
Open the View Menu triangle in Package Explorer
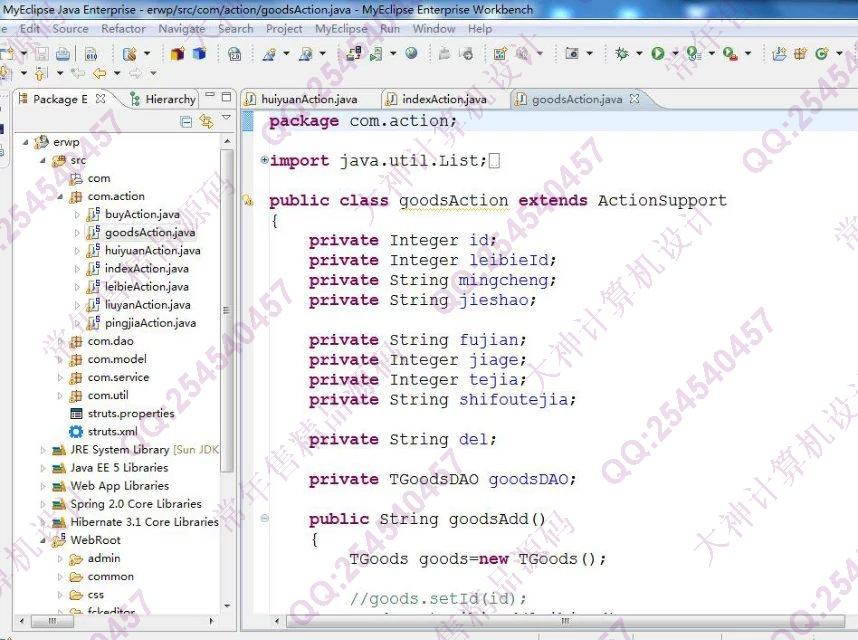[x=226, y=118]
